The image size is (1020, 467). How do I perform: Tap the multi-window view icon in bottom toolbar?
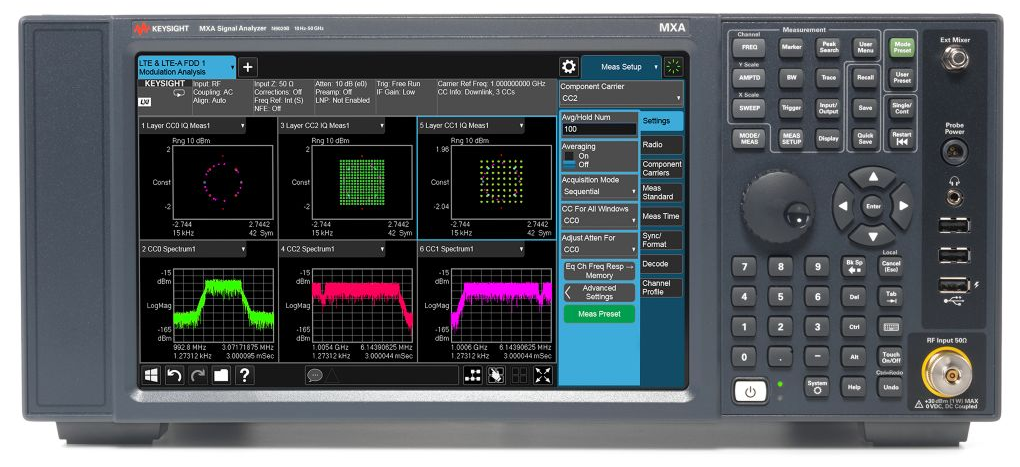(x=520, y=375)
